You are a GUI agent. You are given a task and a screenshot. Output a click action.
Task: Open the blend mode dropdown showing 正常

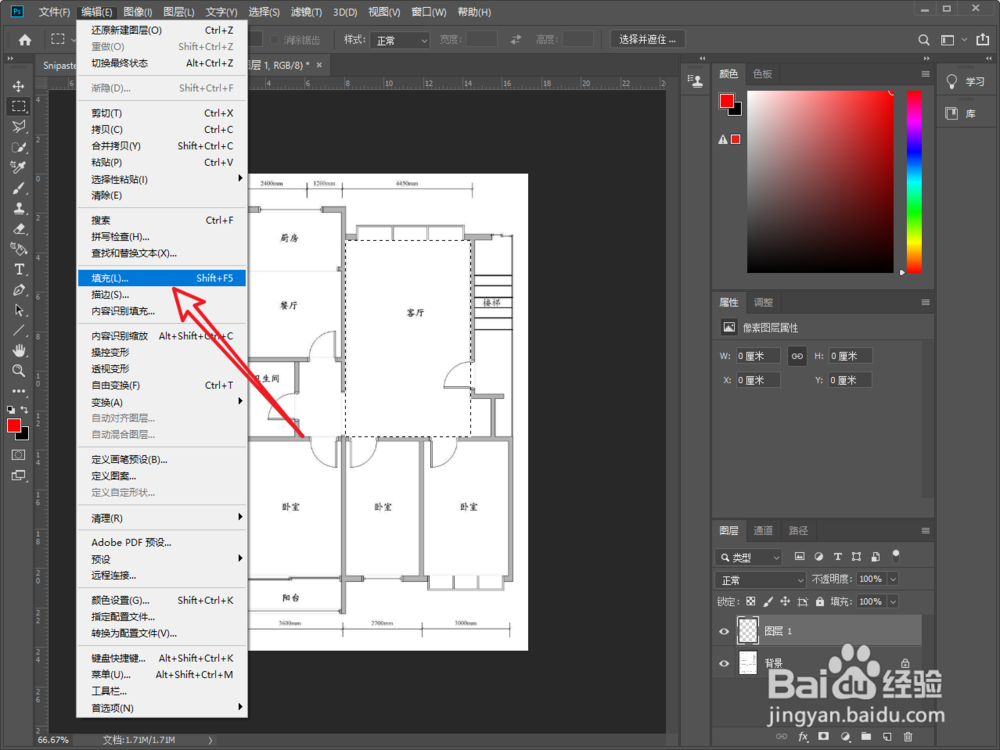click(760, 579)
